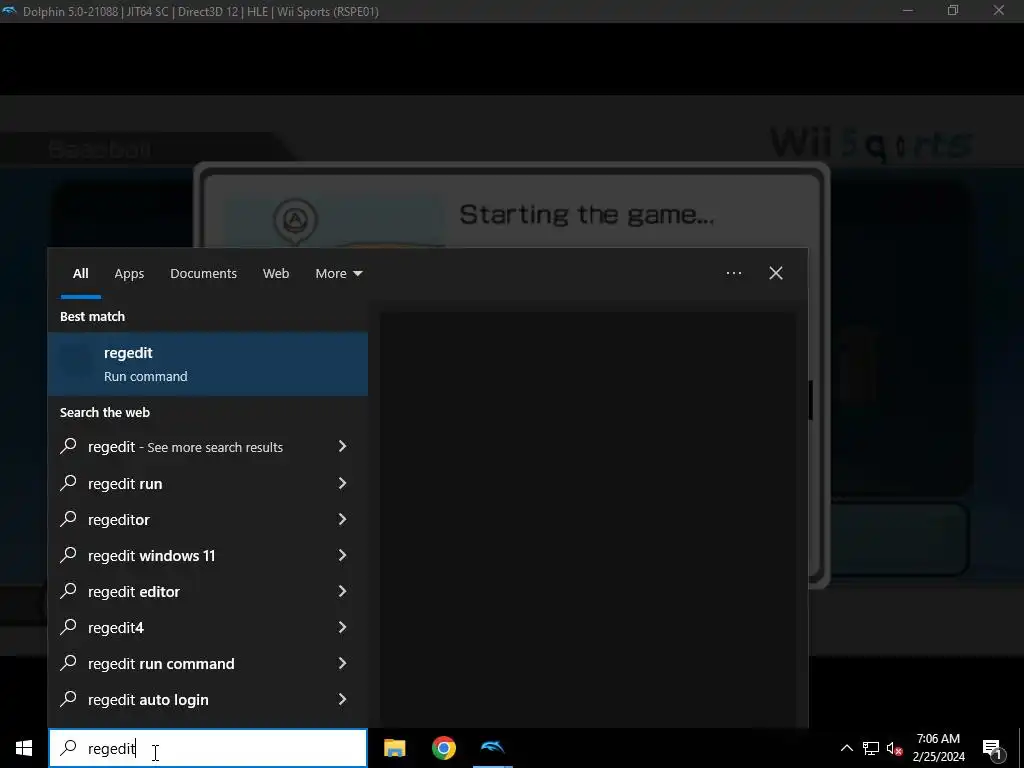Image resolution: width=1024 pixels, height=768 pixels.
Task: Click the Dolphin window title bar icon
Action: pyautogui.click(x=9, y=11)
